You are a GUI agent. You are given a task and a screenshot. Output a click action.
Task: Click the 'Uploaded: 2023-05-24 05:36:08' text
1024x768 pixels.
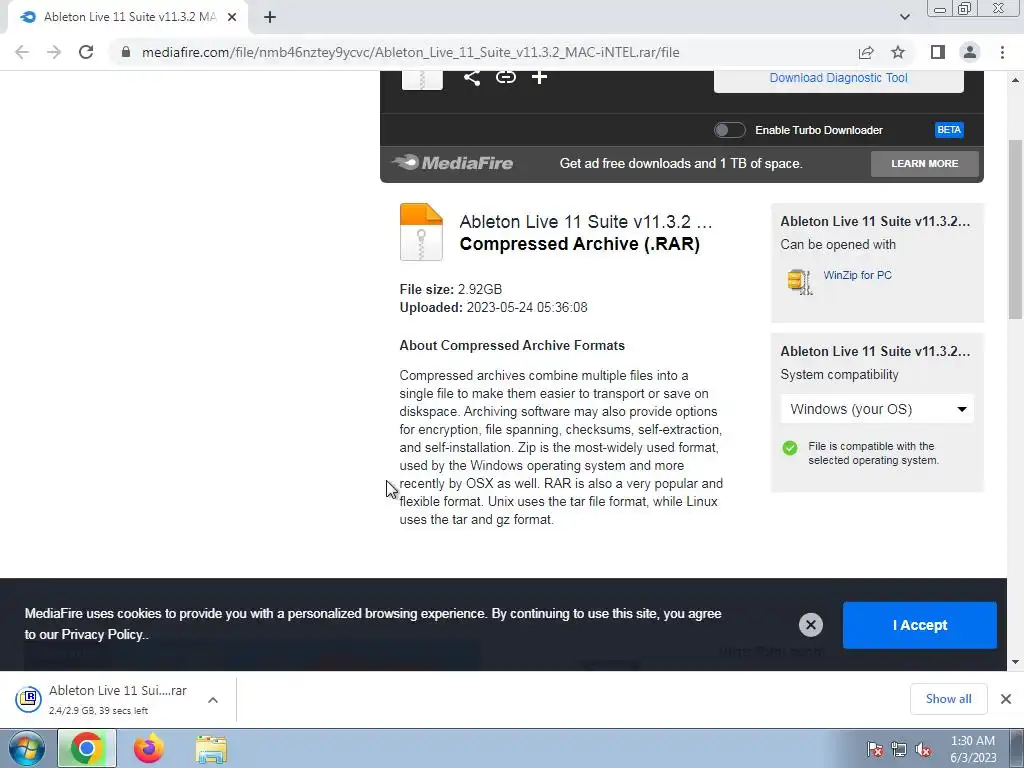[493, 308]
